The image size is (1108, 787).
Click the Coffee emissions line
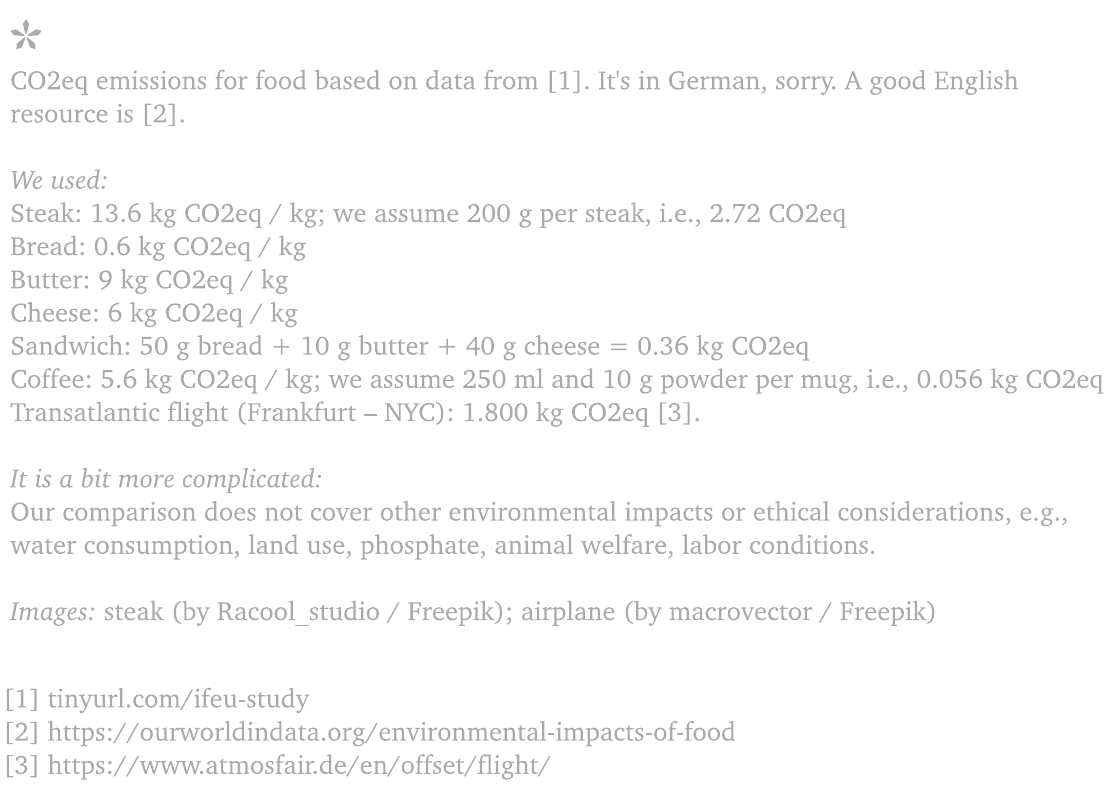557,379
